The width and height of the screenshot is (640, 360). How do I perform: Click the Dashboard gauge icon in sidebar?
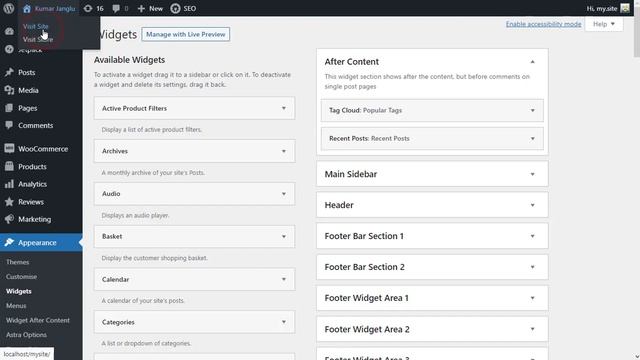point(9,31)
